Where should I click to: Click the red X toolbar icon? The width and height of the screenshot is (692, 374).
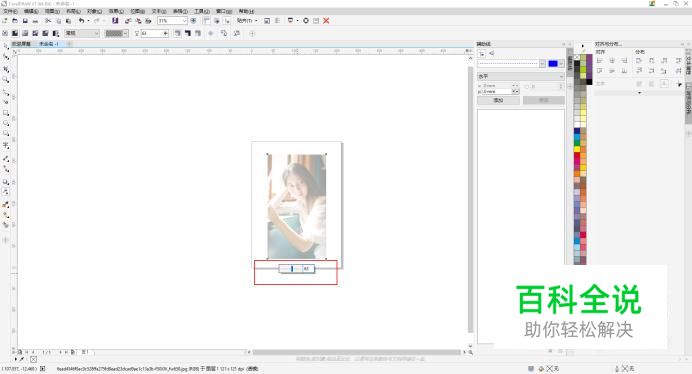326,21
